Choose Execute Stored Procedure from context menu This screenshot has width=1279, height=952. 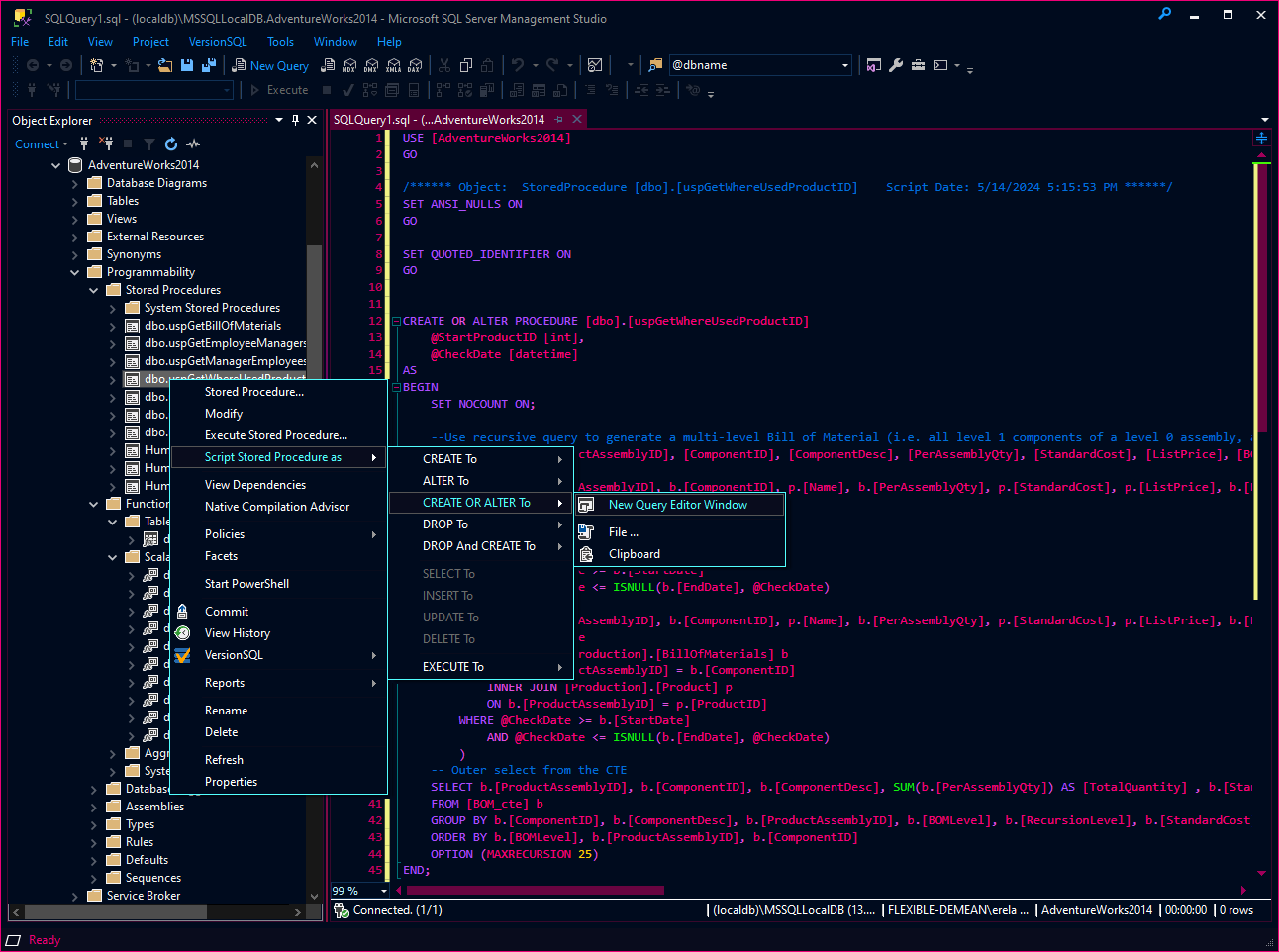(x=275, y=435)
